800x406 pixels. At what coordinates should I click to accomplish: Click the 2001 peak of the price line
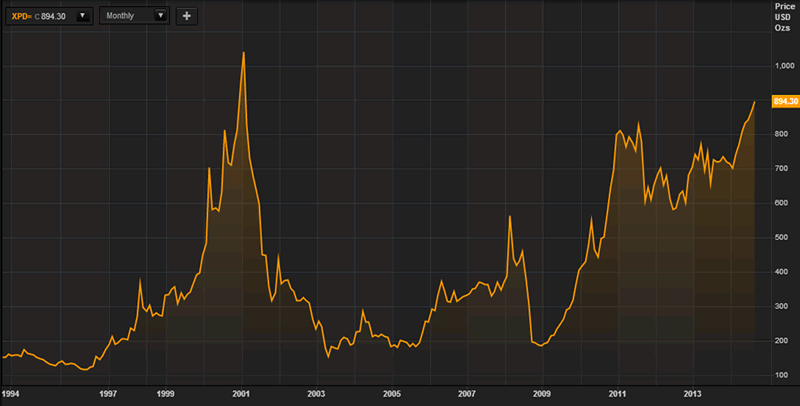pos(243,52)
